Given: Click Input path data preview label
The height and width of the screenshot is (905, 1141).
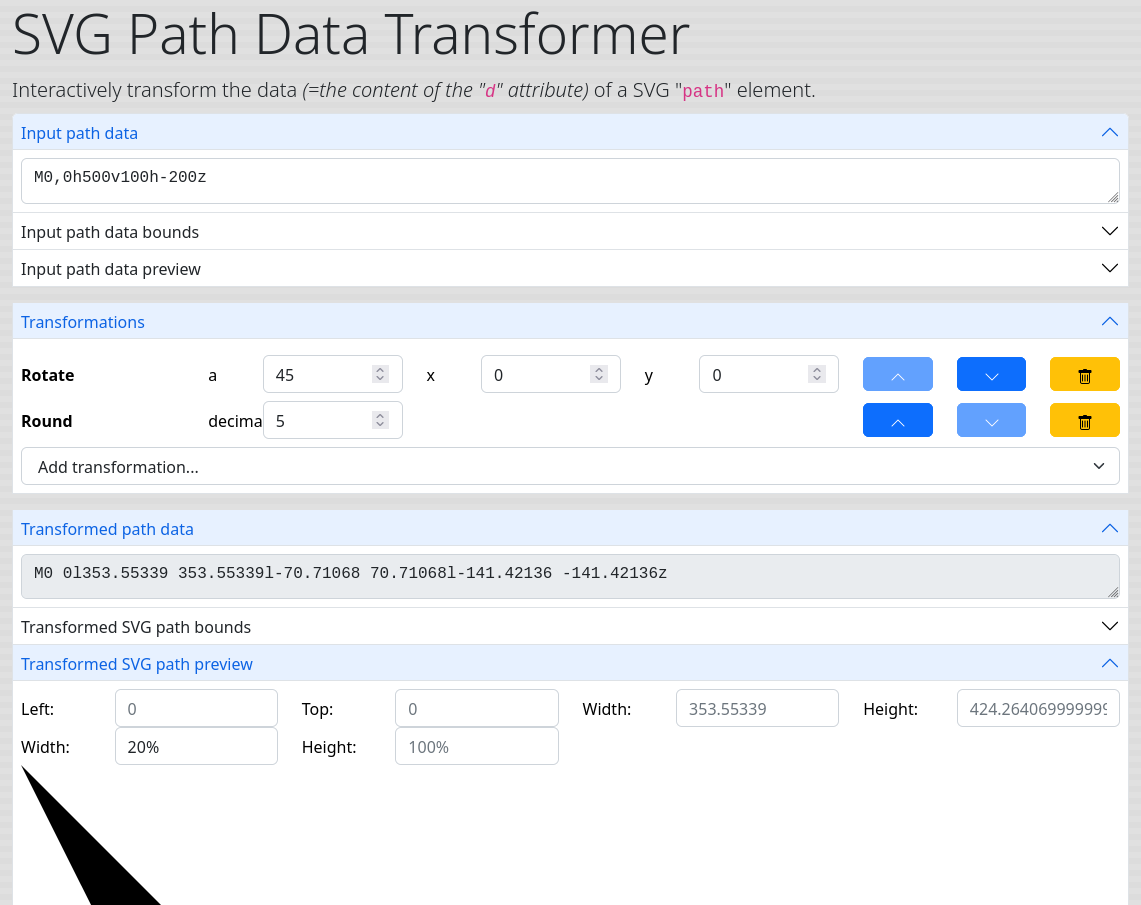Looking at the screenshot, I should (111, 269).
